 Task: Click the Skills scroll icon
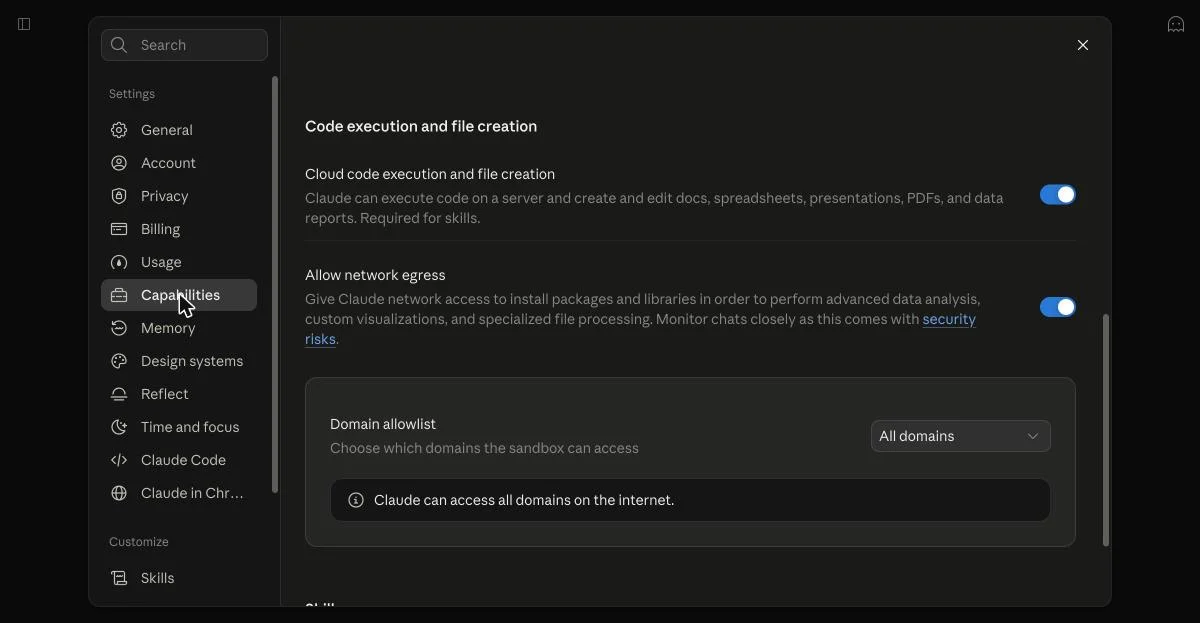[x=119, y=578]
